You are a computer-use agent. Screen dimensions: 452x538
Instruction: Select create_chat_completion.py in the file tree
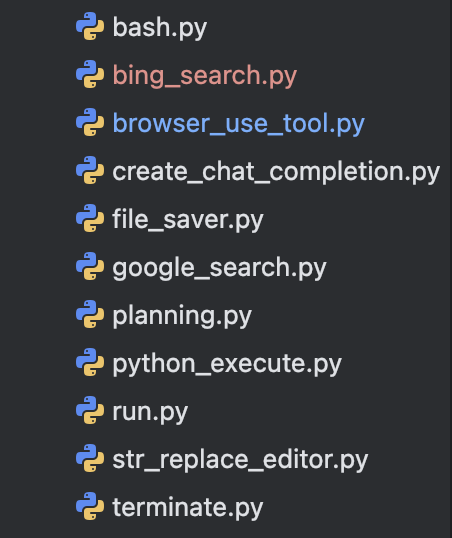[276, 172]
